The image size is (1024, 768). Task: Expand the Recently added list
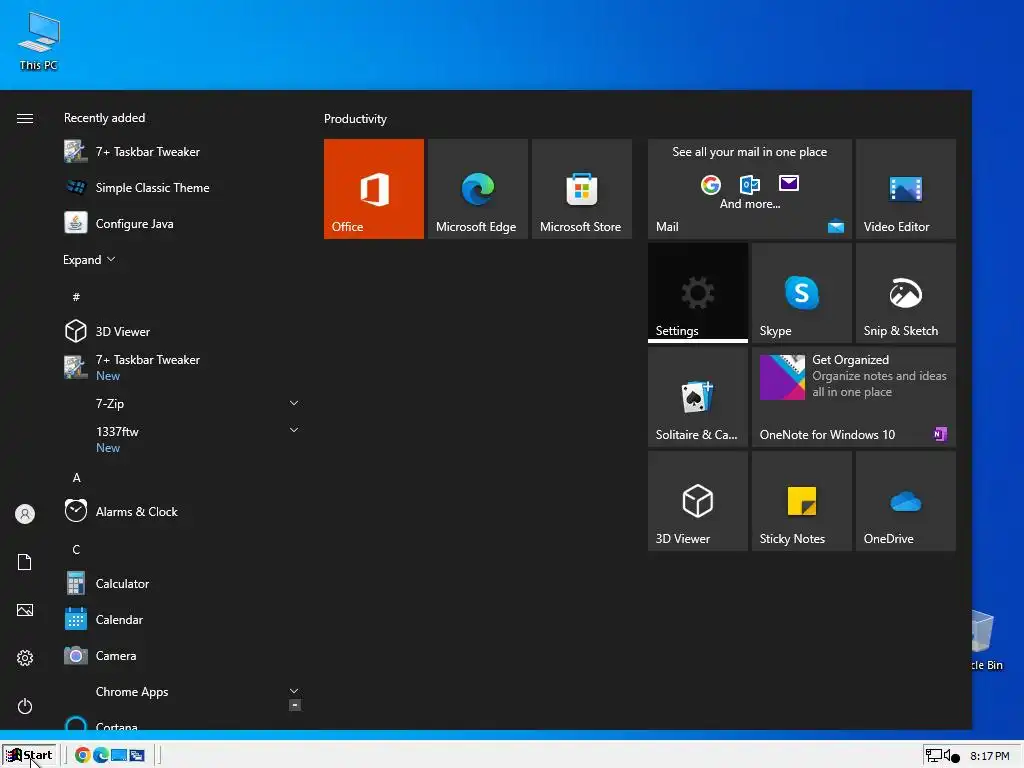(x=89, y=259)
